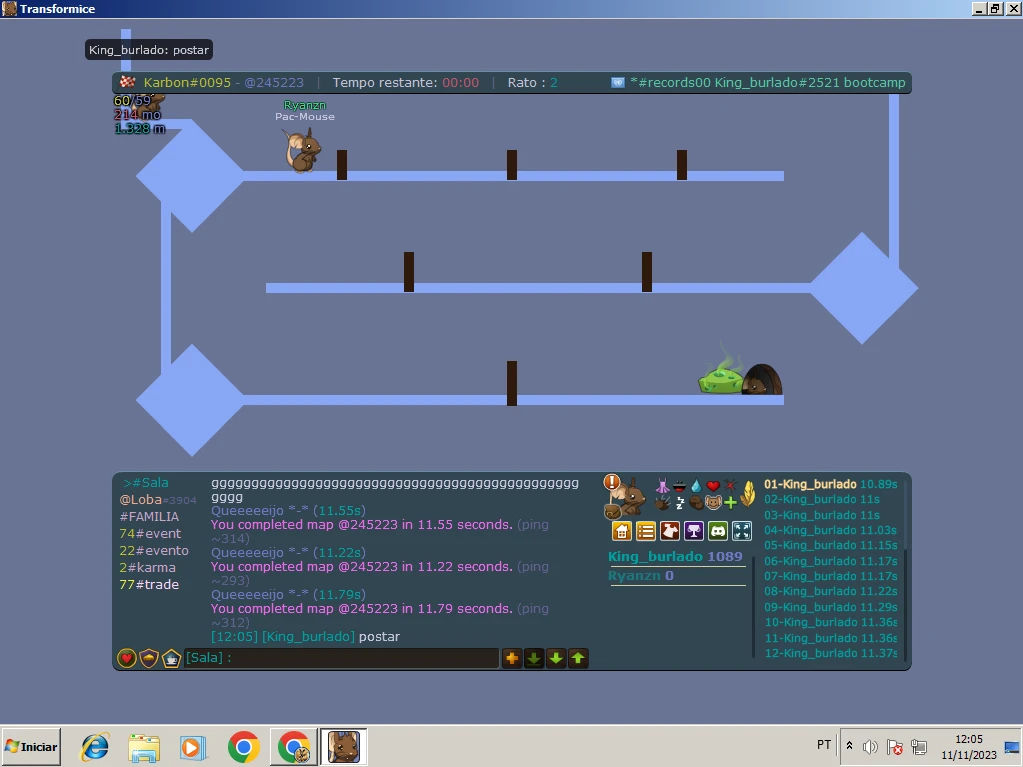Open Internet Explorer from the taskbar
Screen dimensions: 1023x767
95,747
